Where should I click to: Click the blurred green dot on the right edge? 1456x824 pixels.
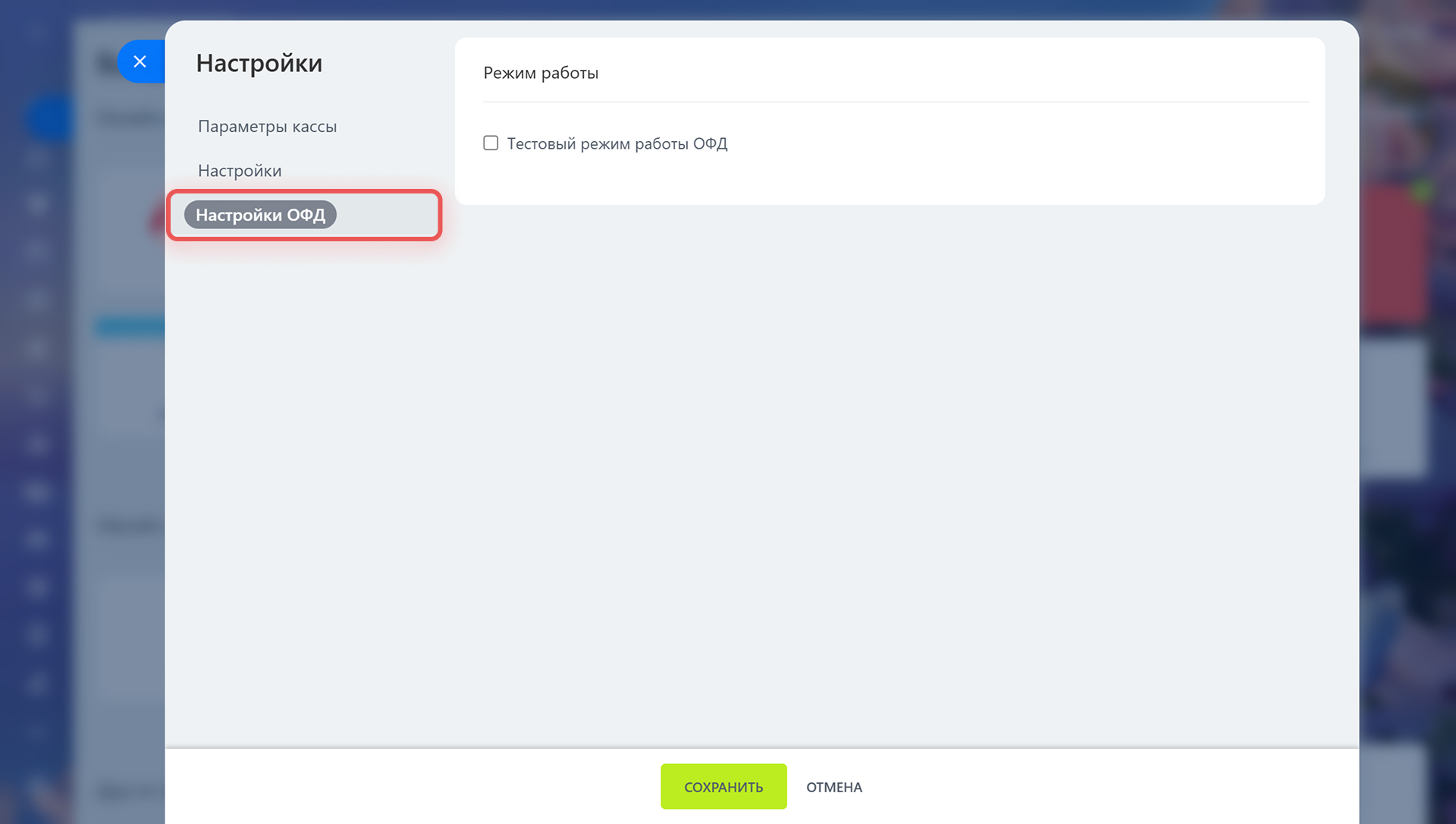point(1423,190)
